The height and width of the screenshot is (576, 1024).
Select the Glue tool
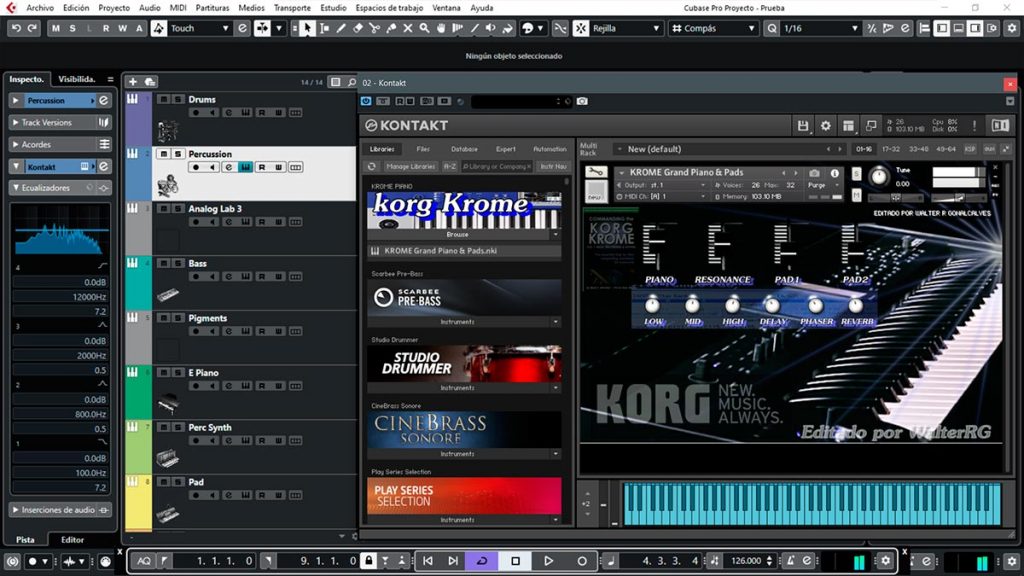click(x=391, y=28)
